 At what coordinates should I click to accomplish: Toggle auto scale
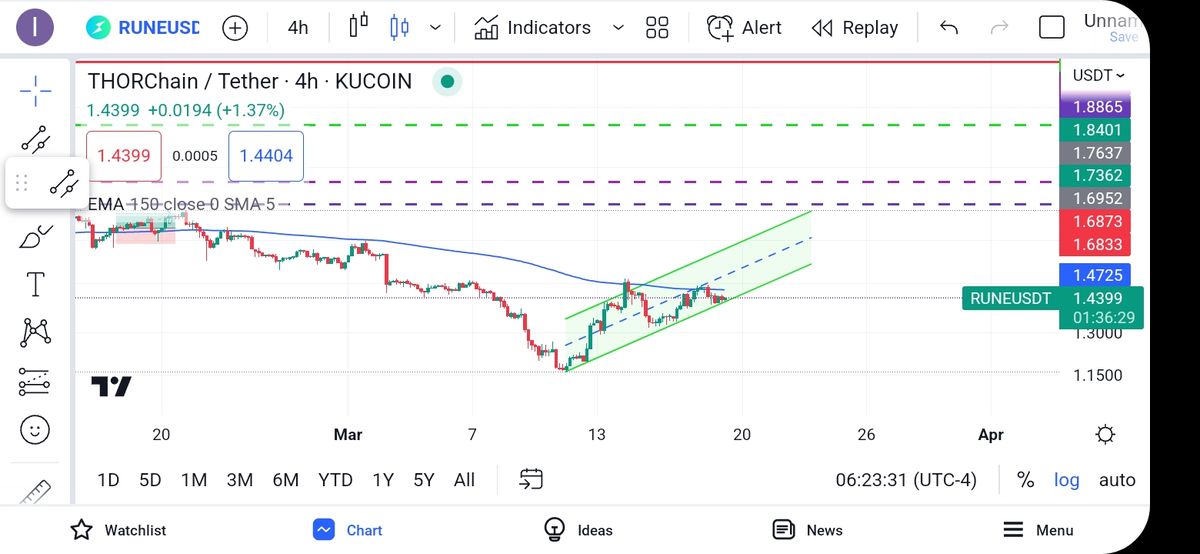(1117, 480)
